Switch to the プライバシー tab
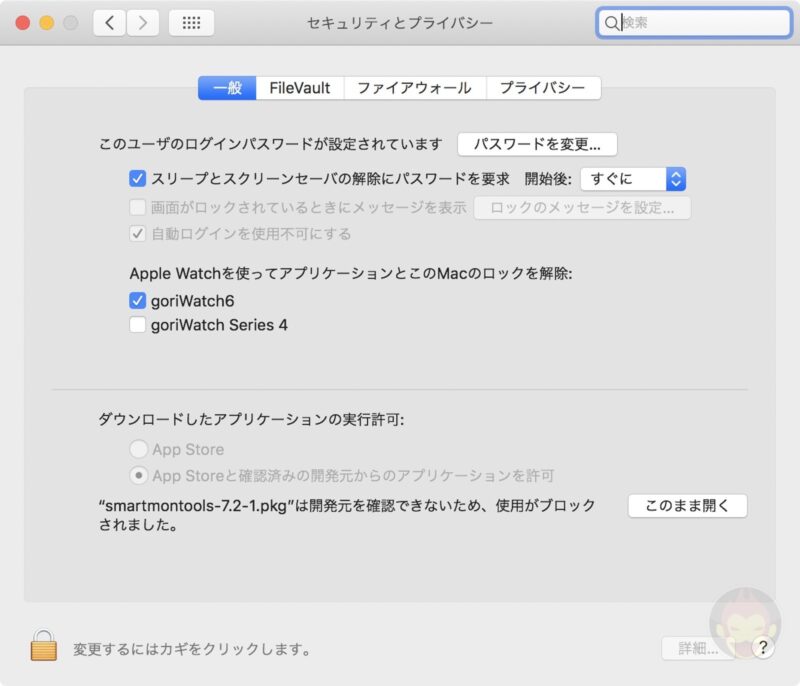This screenshot has width=800, height=686. click(x=543, y=88)
